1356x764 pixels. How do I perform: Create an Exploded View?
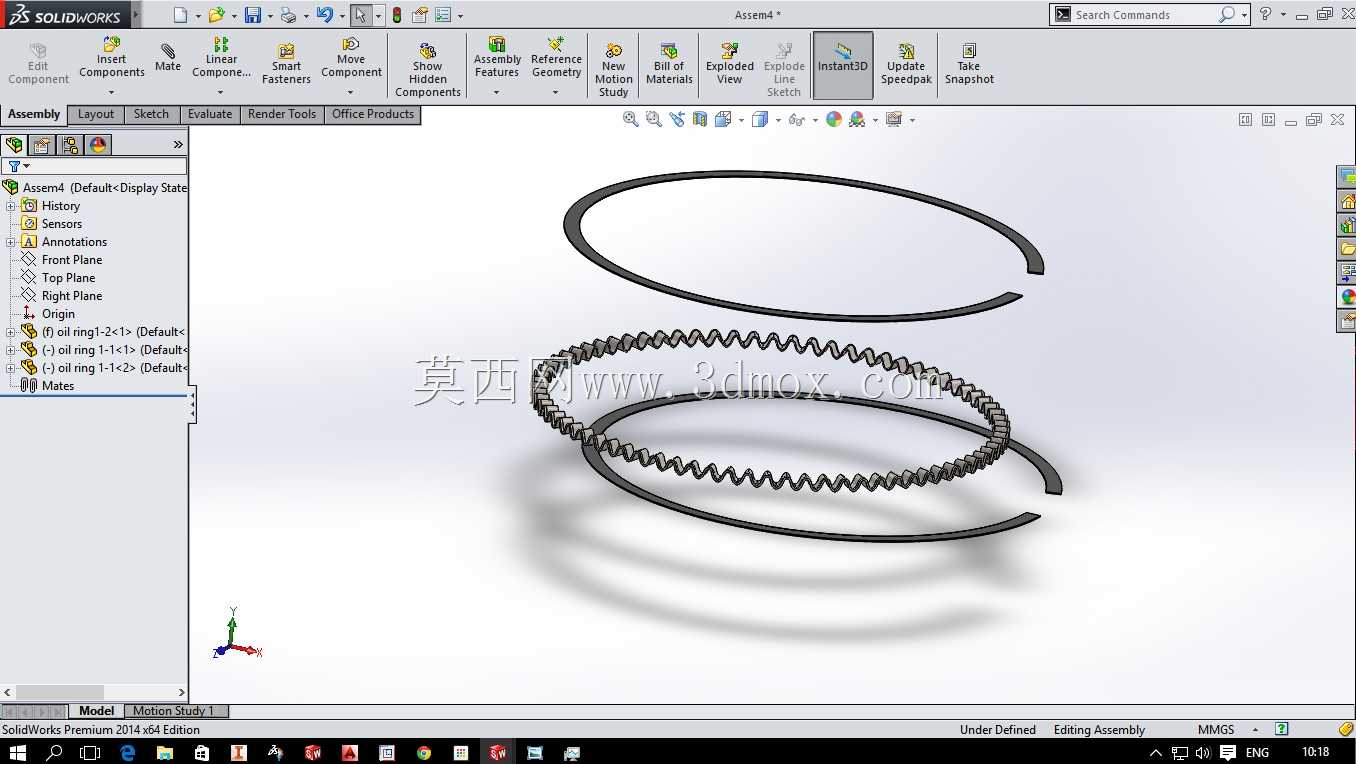coord(730,65)
